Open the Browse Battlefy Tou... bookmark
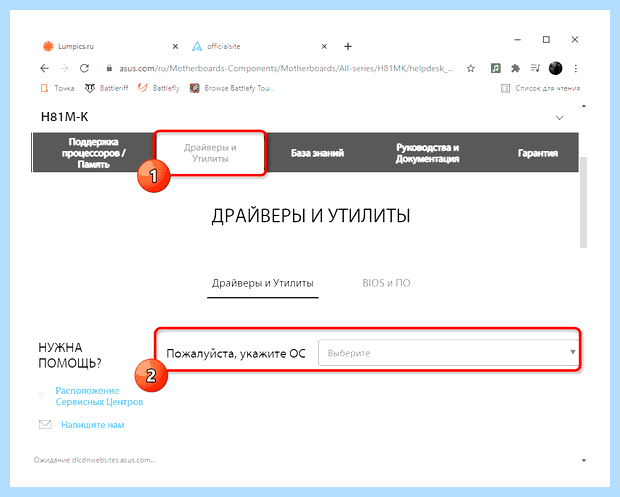The width and height of the screenshot is (620, 497). (232, 88)
